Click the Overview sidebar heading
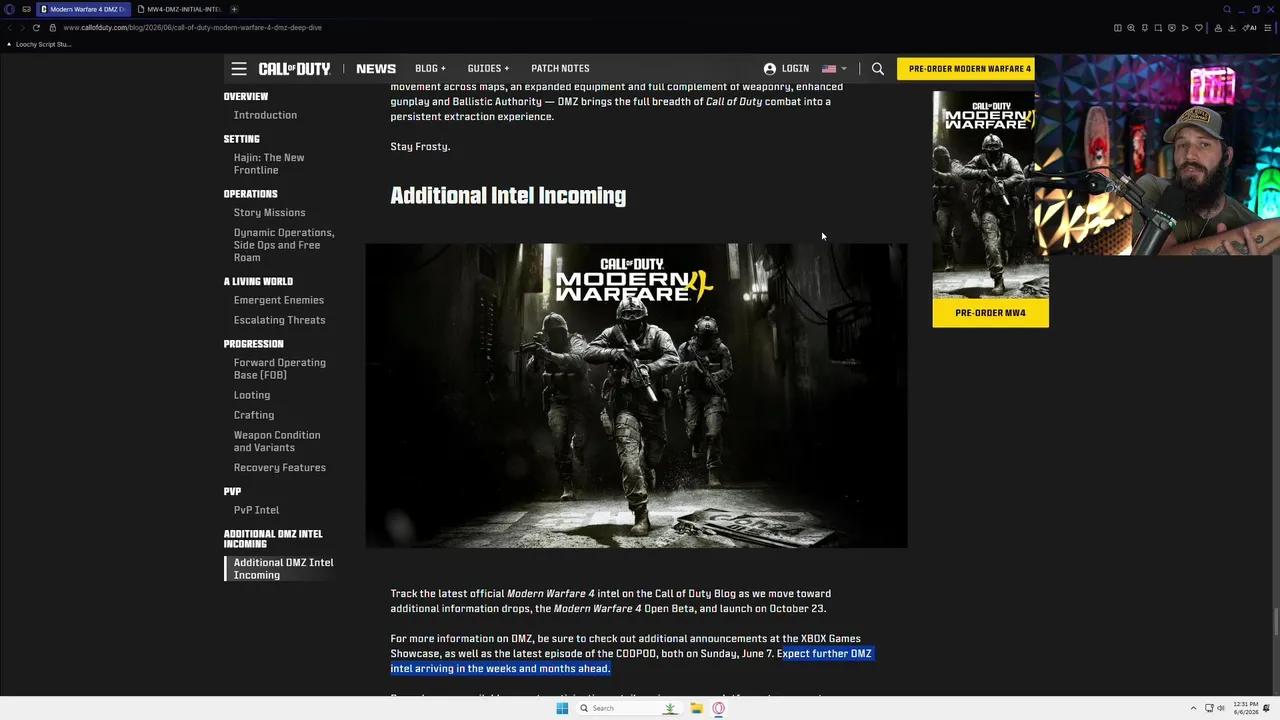 (246, 97)
